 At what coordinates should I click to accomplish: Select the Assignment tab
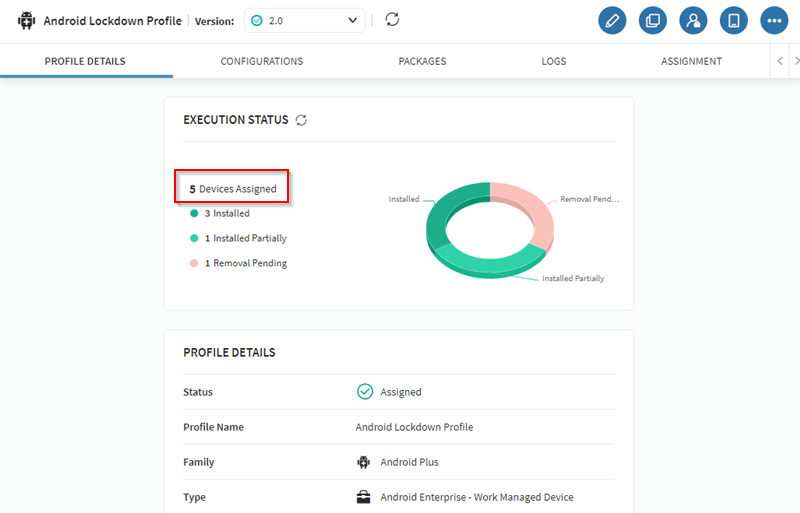pyautogui.click(x=691, y=61)
